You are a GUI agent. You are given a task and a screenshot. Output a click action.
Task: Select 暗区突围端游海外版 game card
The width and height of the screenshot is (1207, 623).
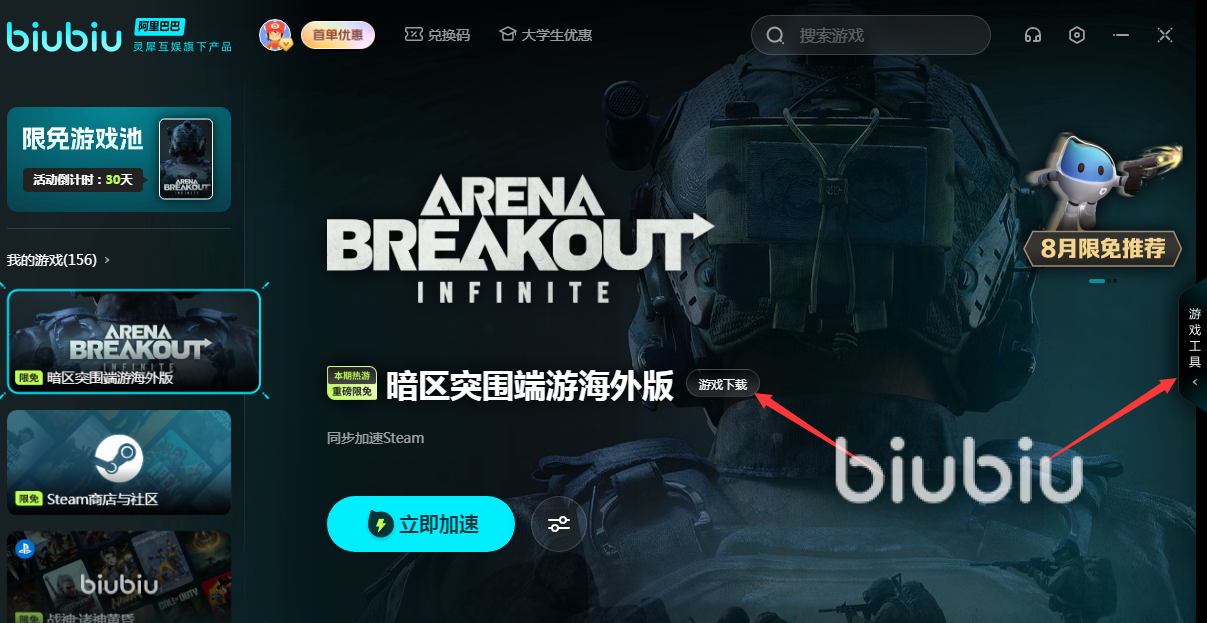coord(134,341)
